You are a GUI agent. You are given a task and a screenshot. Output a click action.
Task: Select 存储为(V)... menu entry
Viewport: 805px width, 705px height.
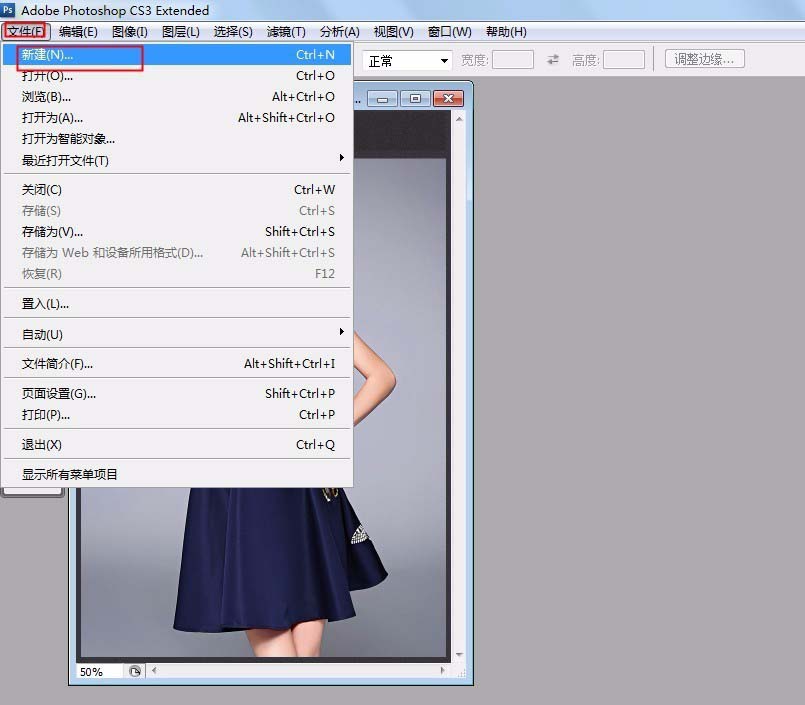(x=52, y=232)
